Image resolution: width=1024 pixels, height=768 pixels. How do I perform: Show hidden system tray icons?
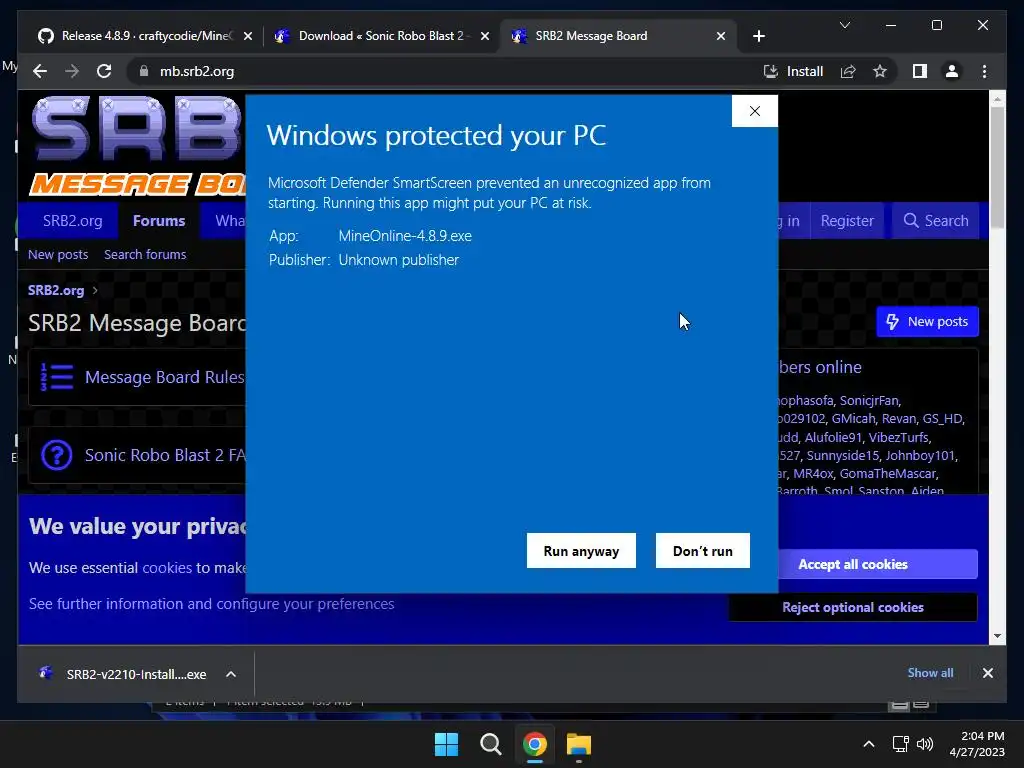[869, 744]
